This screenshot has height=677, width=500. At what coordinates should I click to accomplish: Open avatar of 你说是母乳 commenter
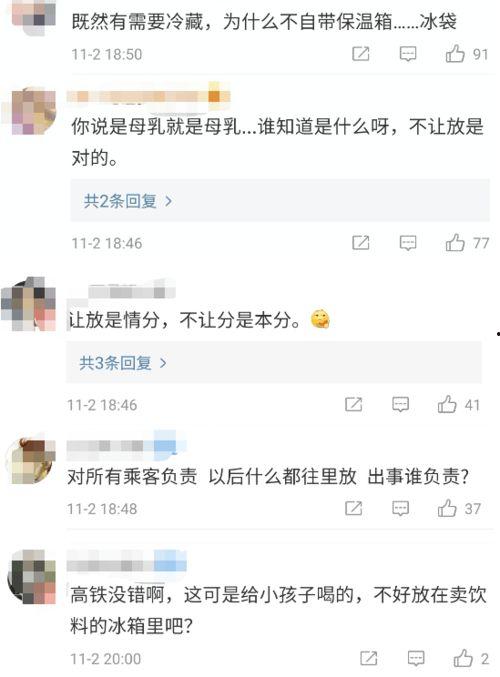click(x=30, y=111)
